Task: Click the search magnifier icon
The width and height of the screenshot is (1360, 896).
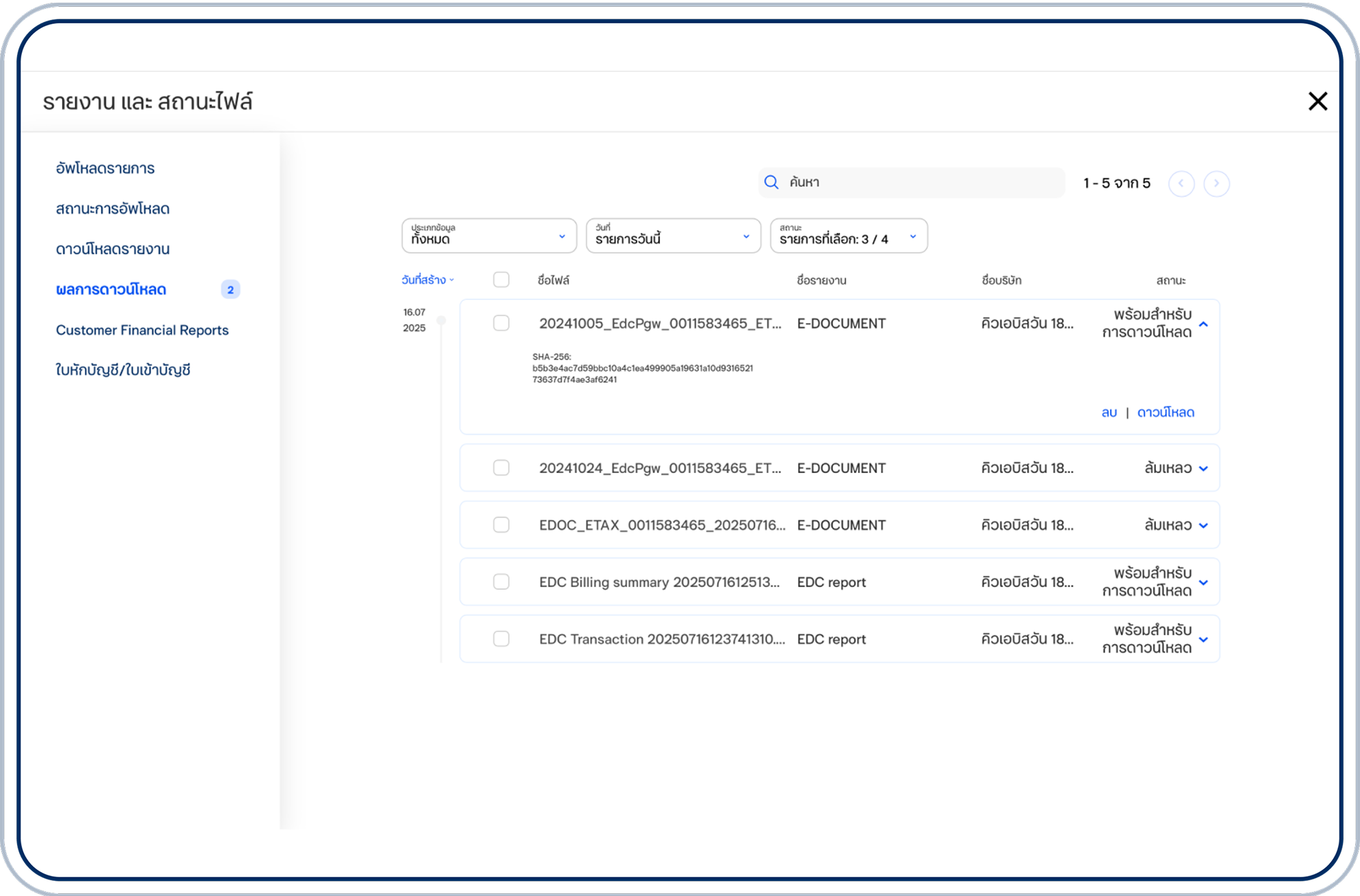Action: click(x=771, y=183)
